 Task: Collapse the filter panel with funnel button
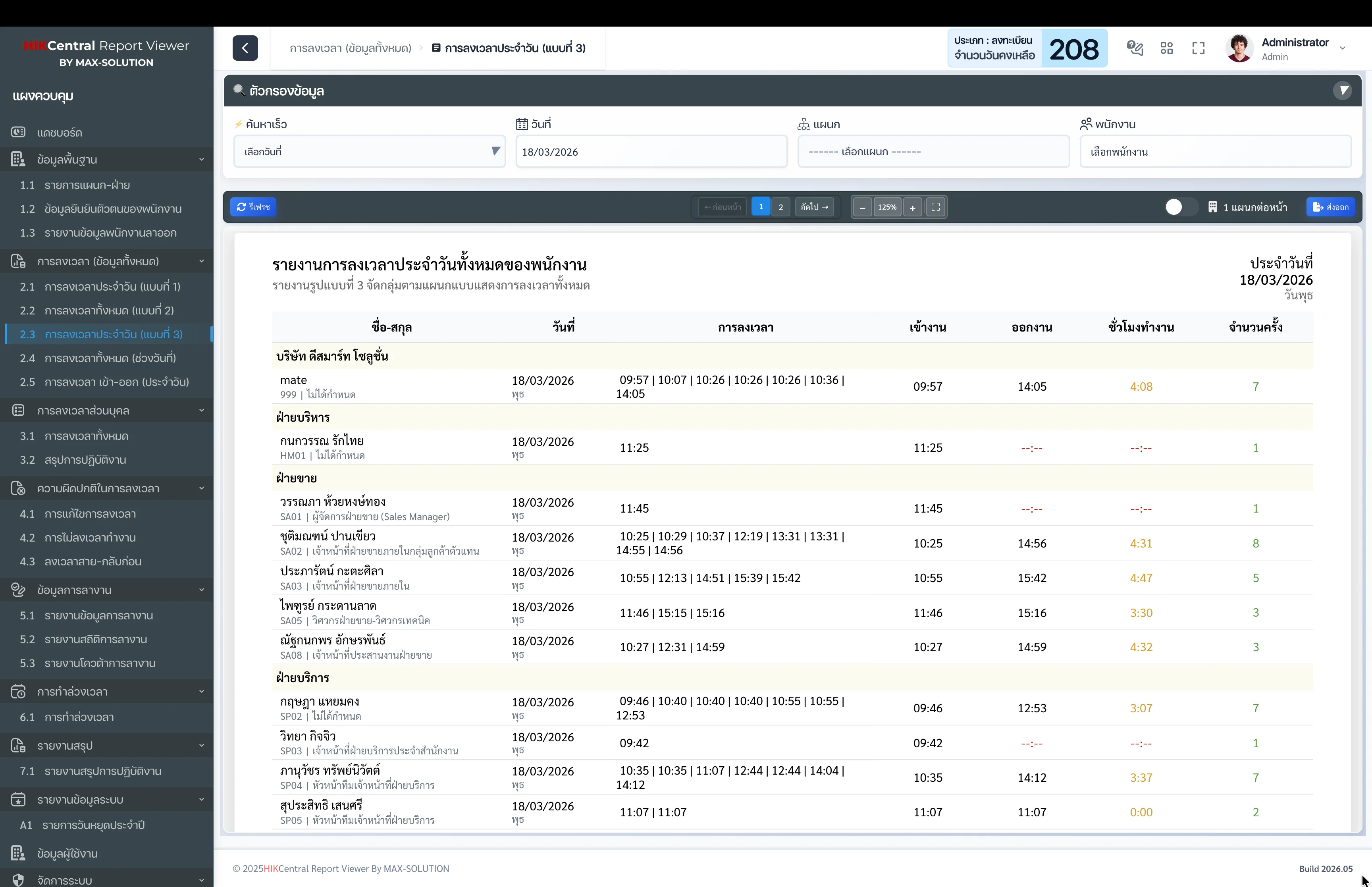(x=1343, y=91)
